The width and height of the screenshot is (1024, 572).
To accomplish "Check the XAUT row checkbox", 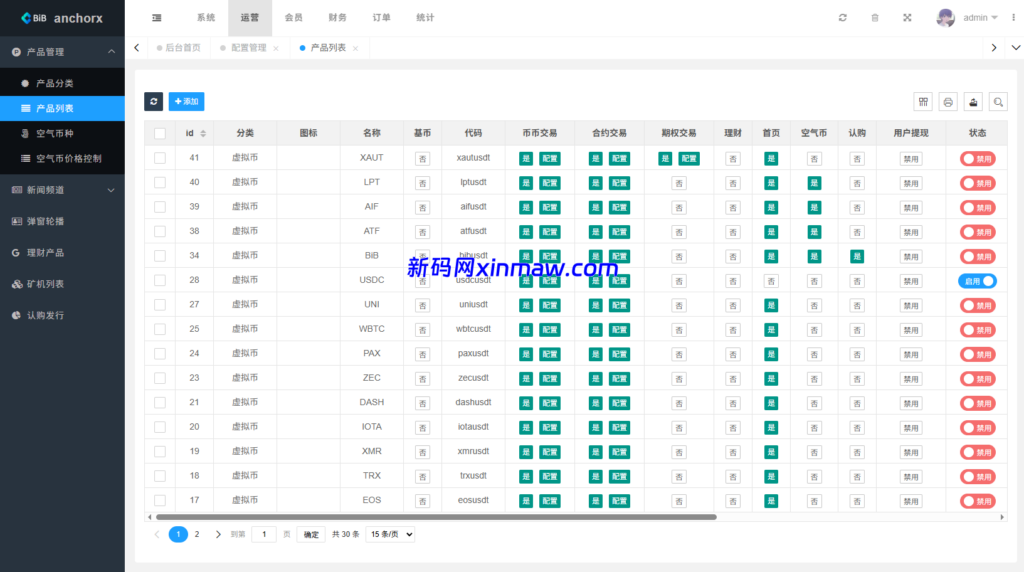I will click(160, 158).
